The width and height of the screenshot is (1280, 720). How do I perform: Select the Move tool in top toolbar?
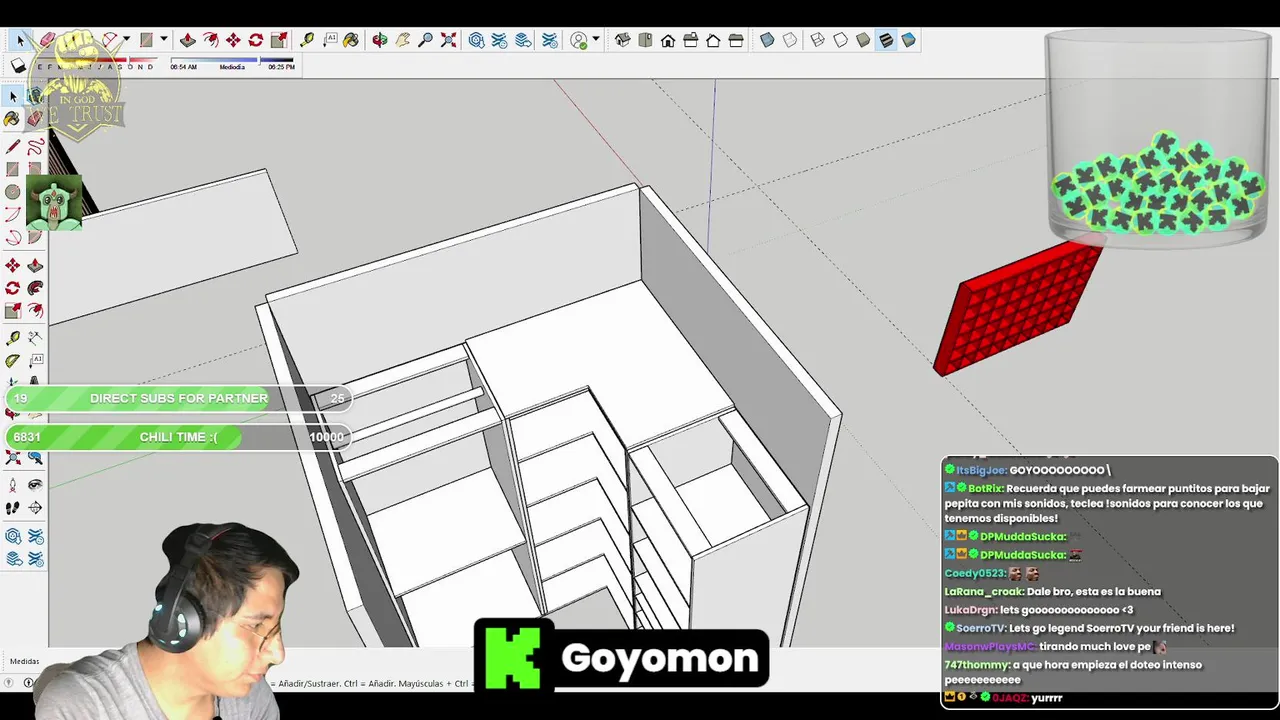click(233, 40)
